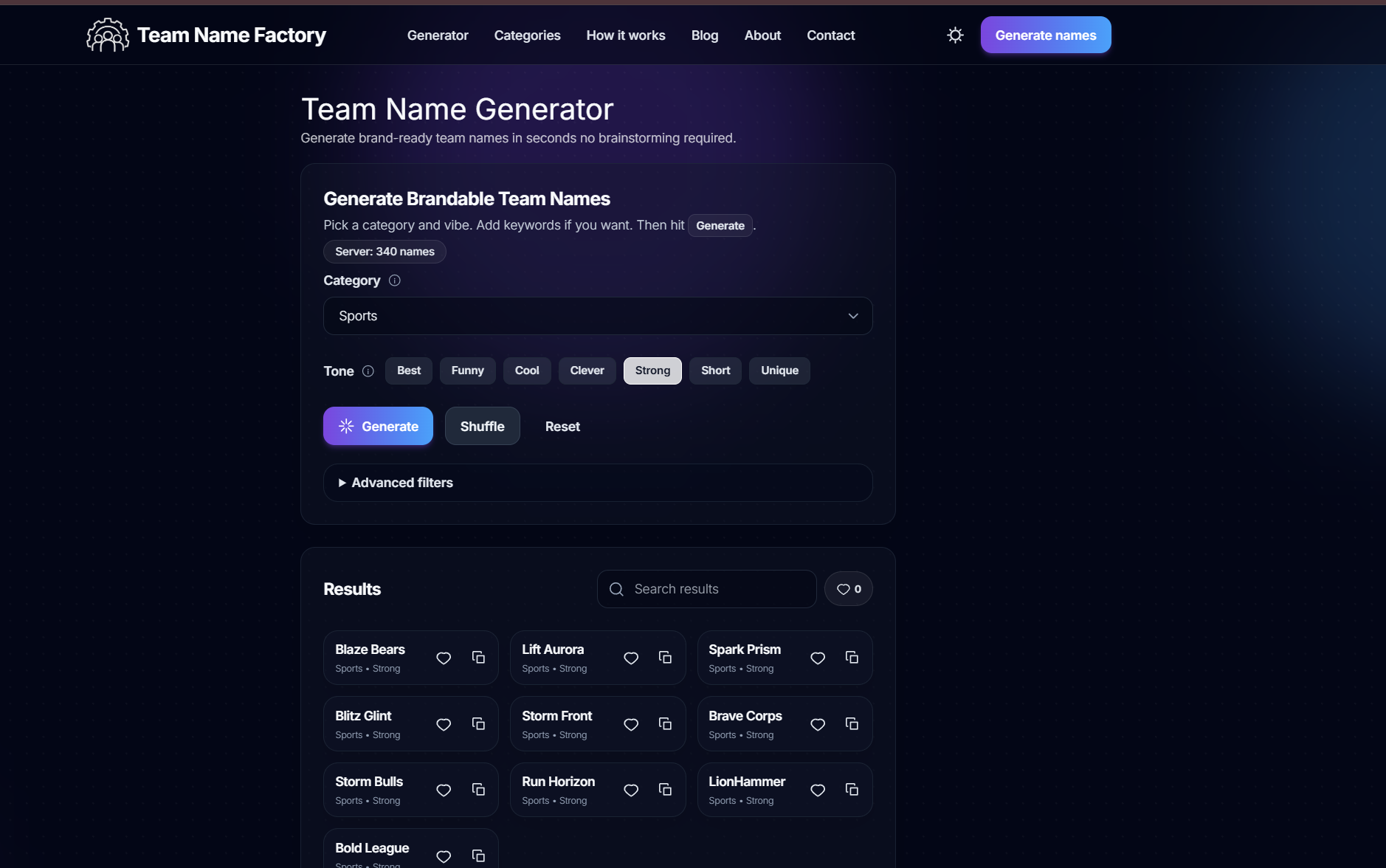Screen dimensions: 1386x868
Task: Favorite the Spark Prism name
Action: pos(818,658)
